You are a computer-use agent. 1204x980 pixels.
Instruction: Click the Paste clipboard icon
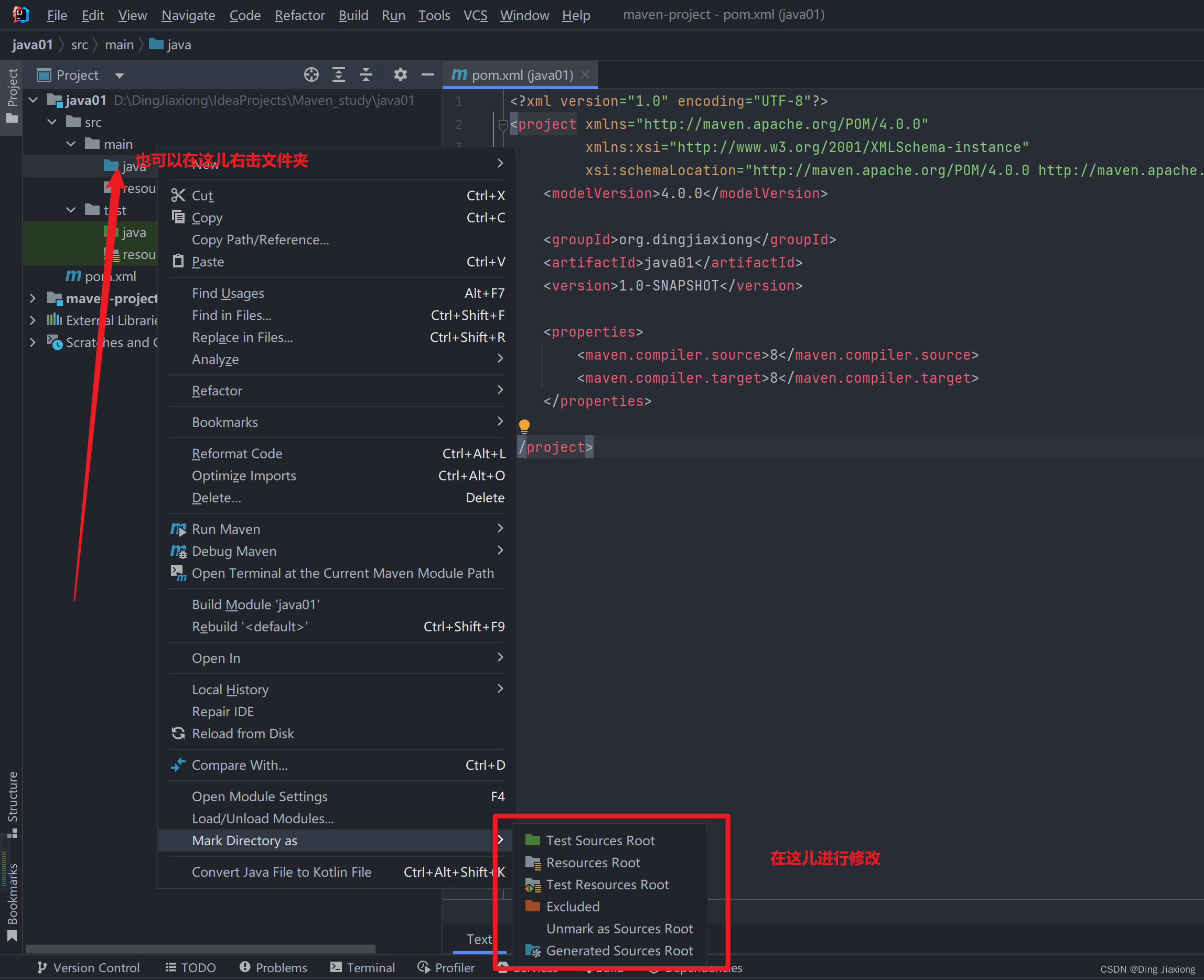point(178,261)
